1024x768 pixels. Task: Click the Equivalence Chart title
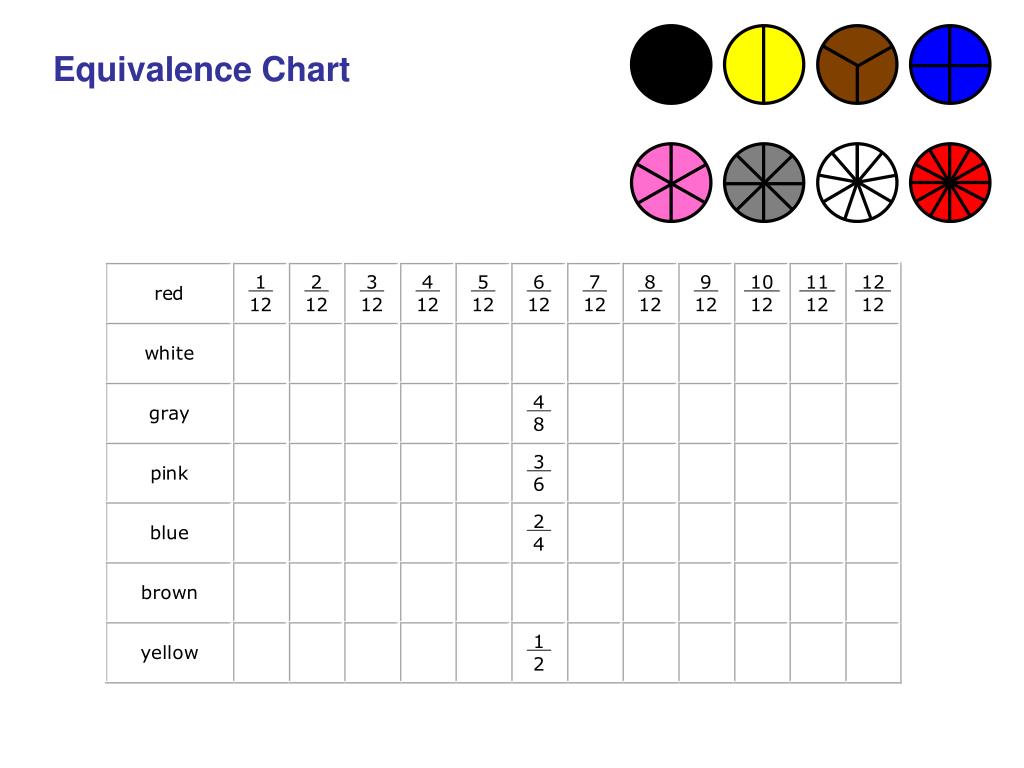coord(201,69)
